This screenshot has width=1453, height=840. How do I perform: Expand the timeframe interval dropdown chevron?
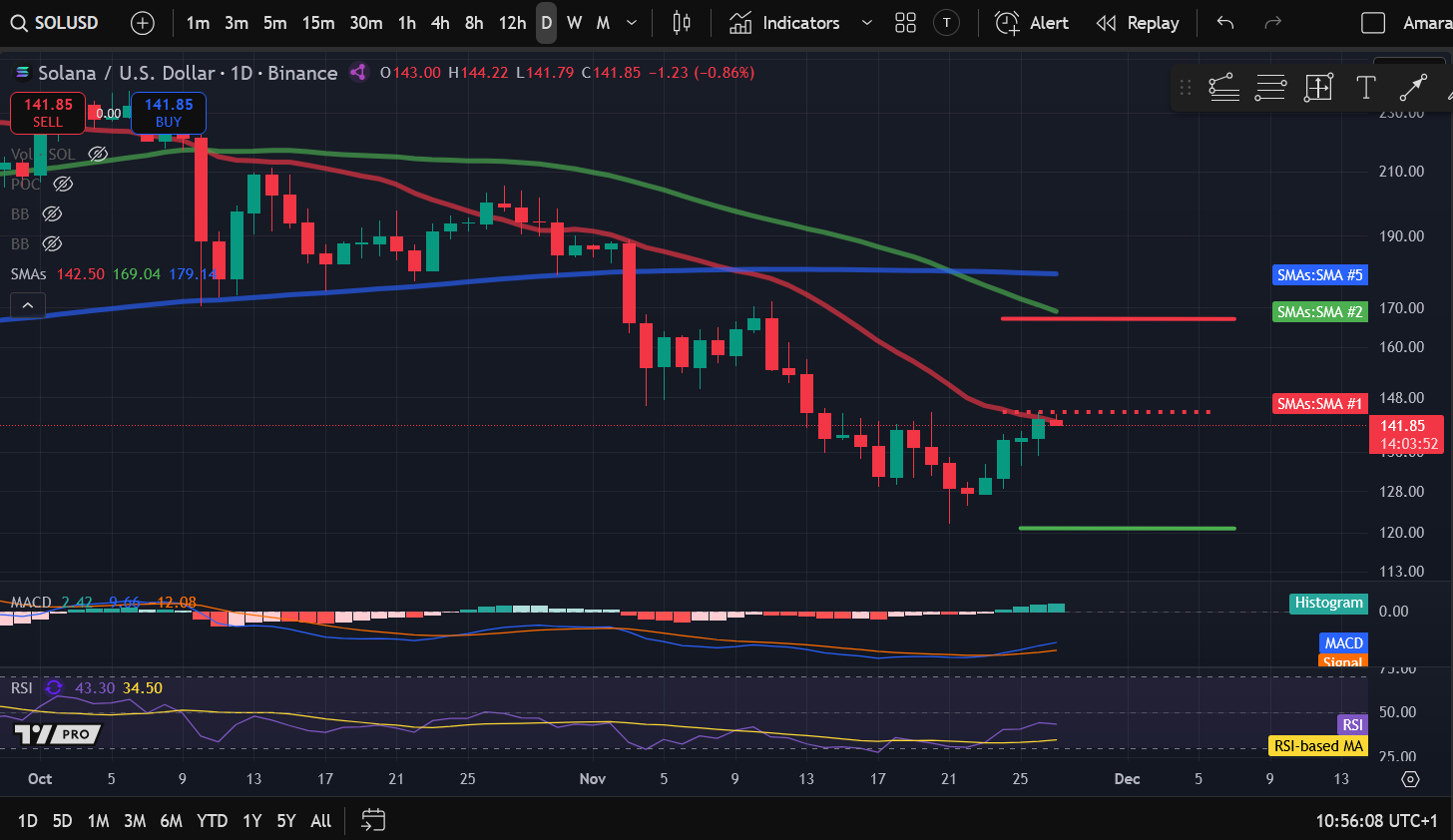pos(632,23)
